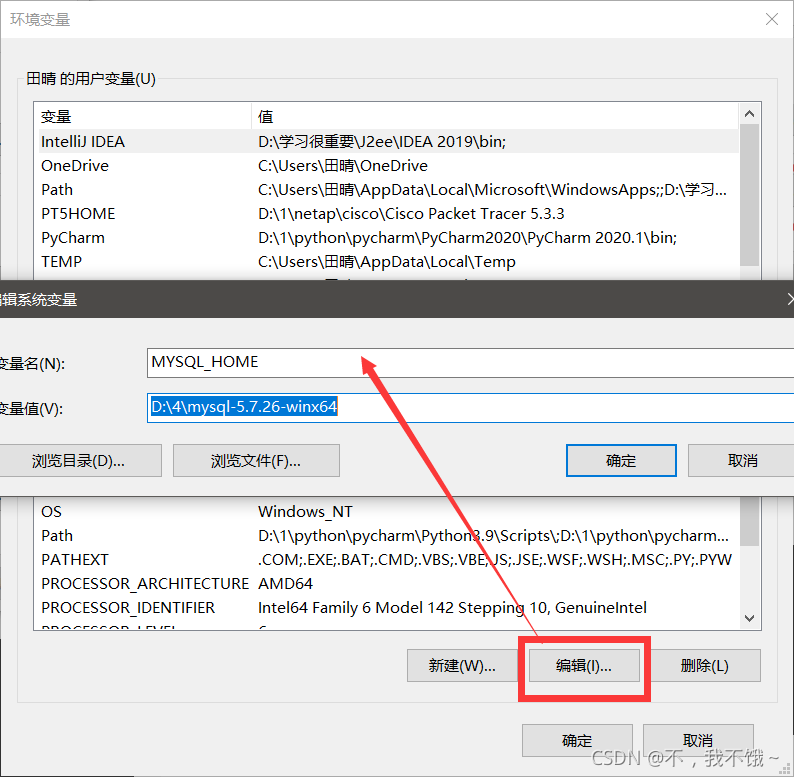794x777 pixels.
Task: Click the 浏览文件(F)... button
Action: 256,460
